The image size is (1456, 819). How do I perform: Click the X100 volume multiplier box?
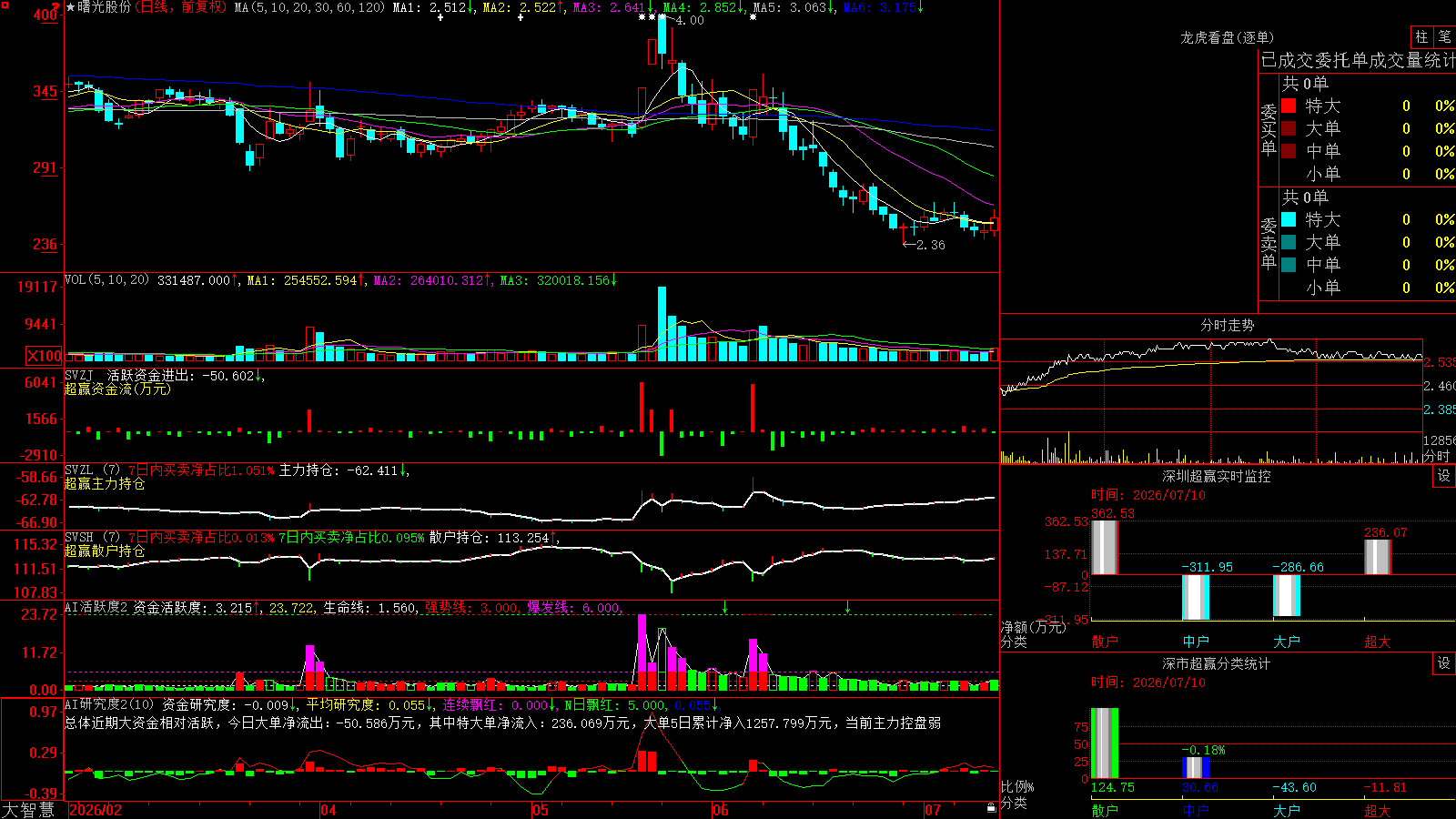click(x=45, y=356)
